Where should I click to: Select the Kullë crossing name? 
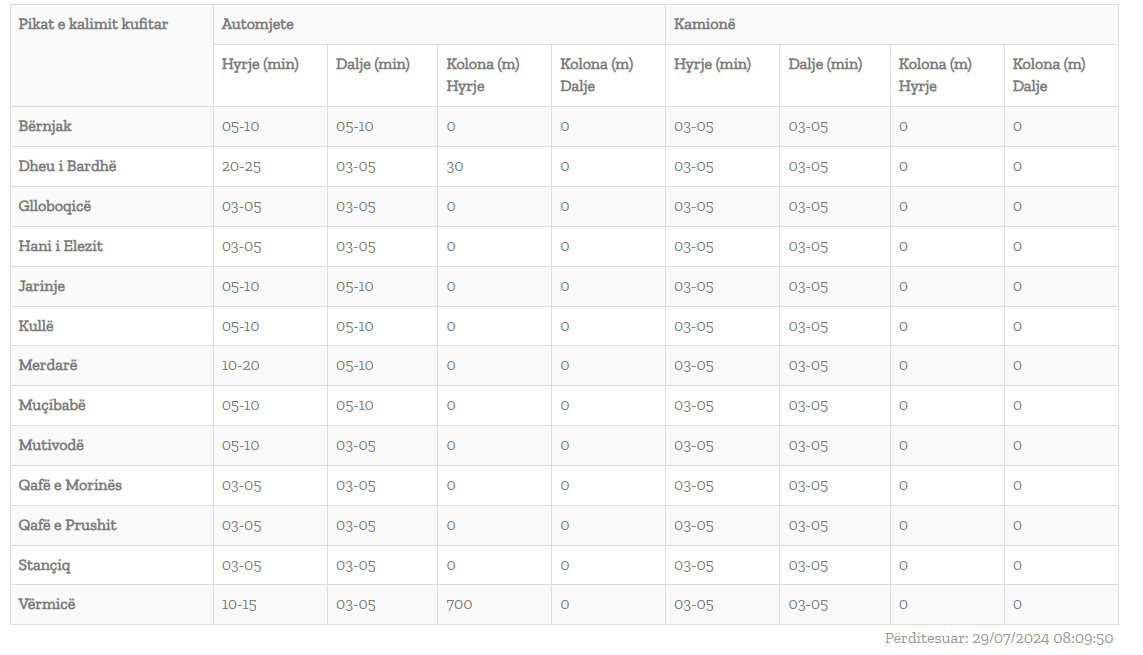click(36, 326)
